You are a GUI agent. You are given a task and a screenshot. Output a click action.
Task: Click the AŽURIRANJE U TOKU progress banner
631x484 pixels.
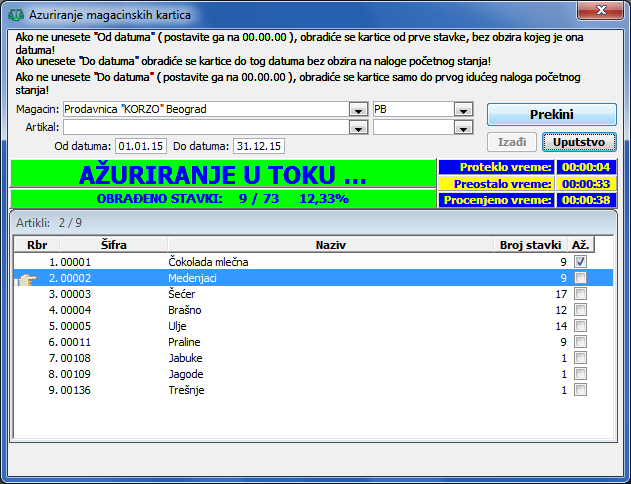(223, 174)
